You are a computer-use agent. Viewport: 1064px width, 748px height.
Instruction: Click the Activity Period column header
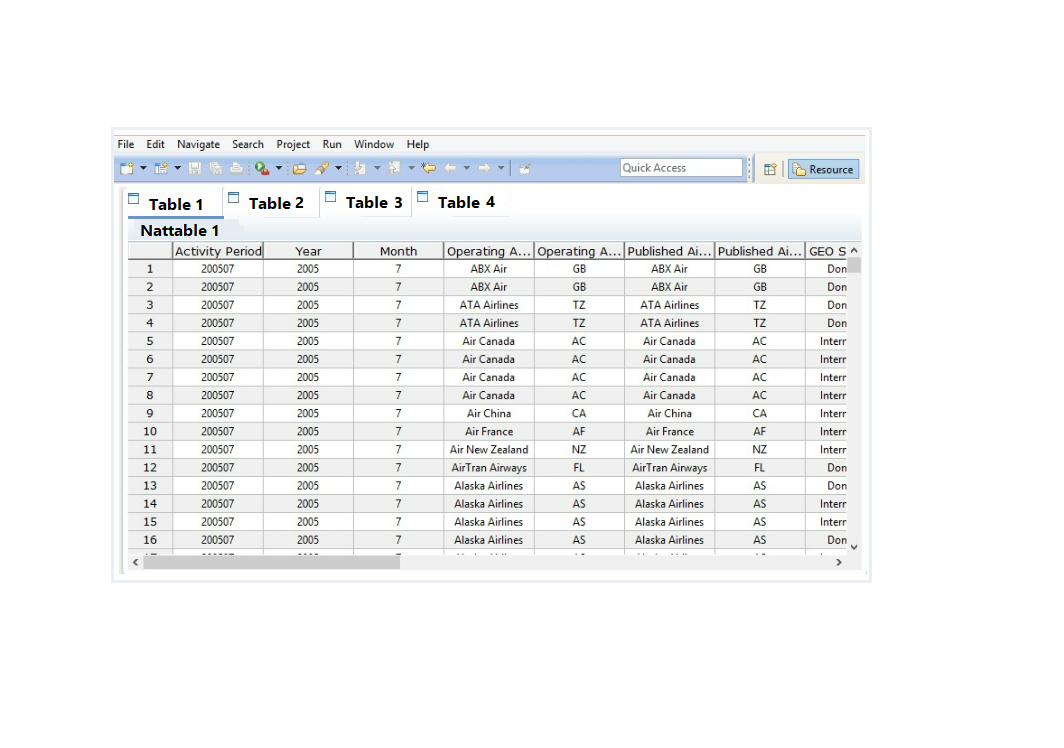coord(218,251)
